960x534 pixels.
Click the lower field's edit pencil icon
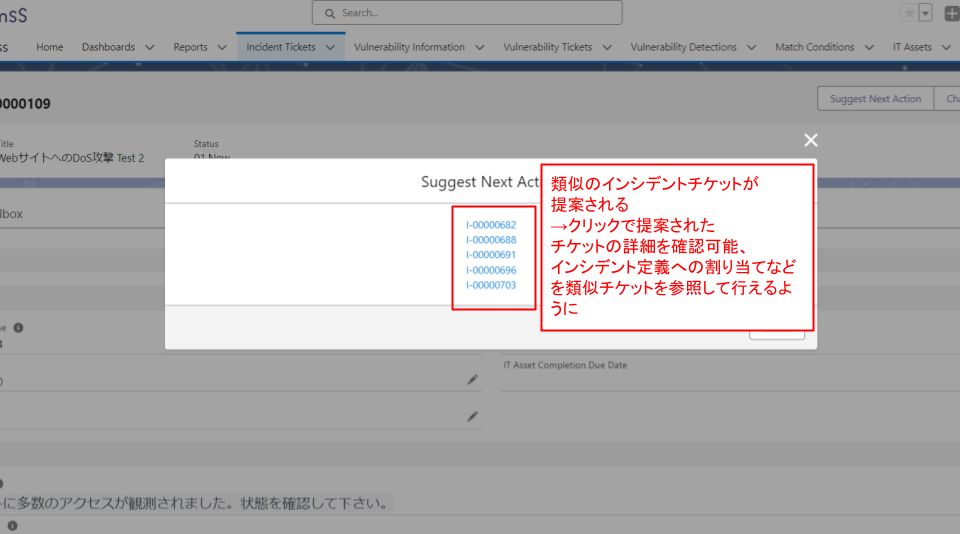click(x=473, y=416)
